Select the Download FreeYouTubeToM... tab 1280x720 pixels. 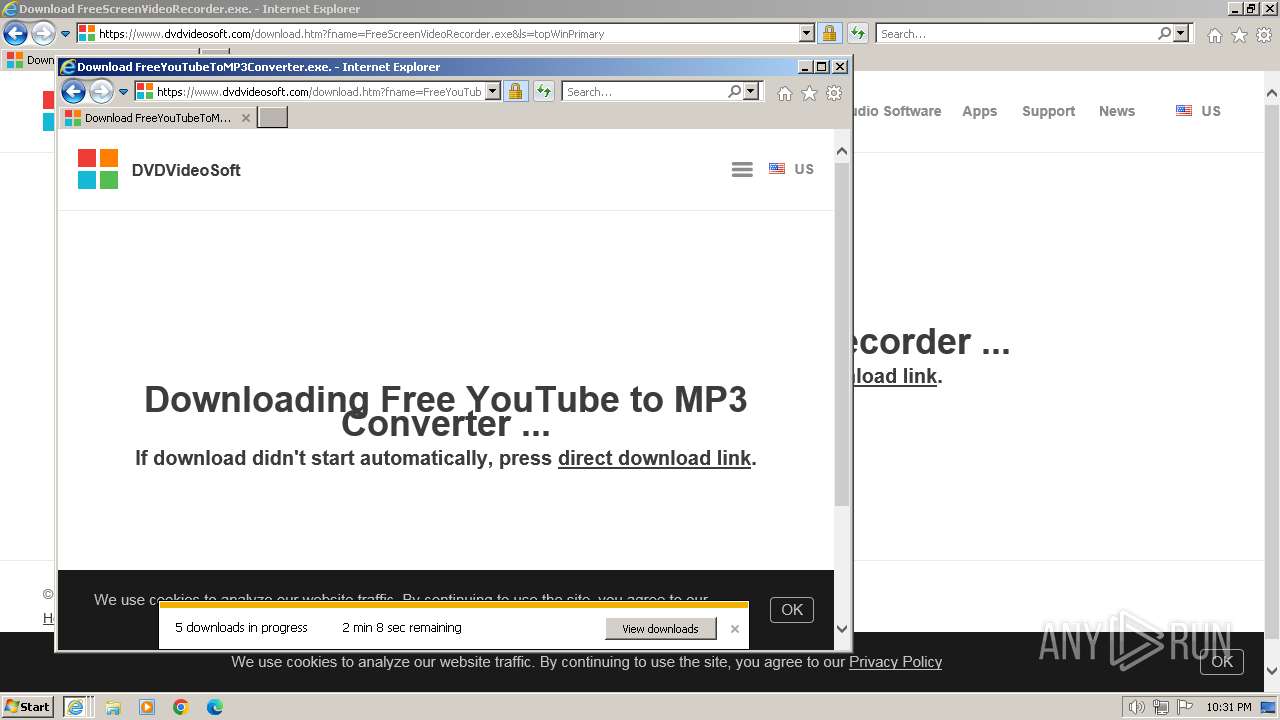point(157,118)
